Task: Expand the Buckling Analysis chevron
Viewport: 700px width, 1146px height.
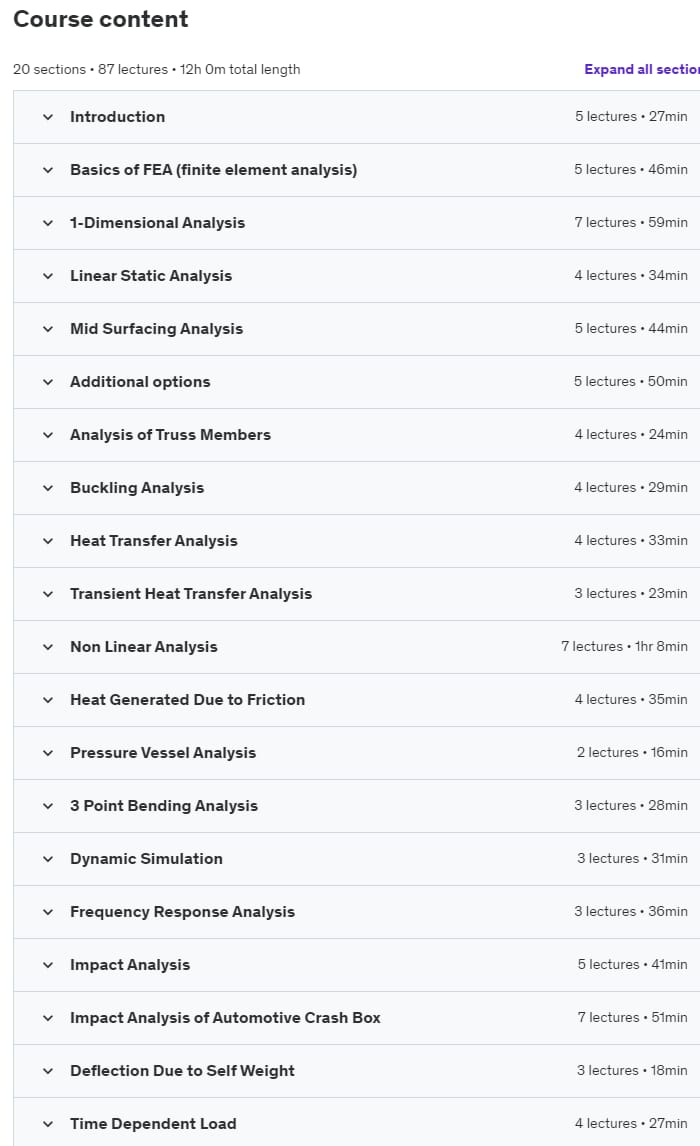Action: tap(47, 488)
